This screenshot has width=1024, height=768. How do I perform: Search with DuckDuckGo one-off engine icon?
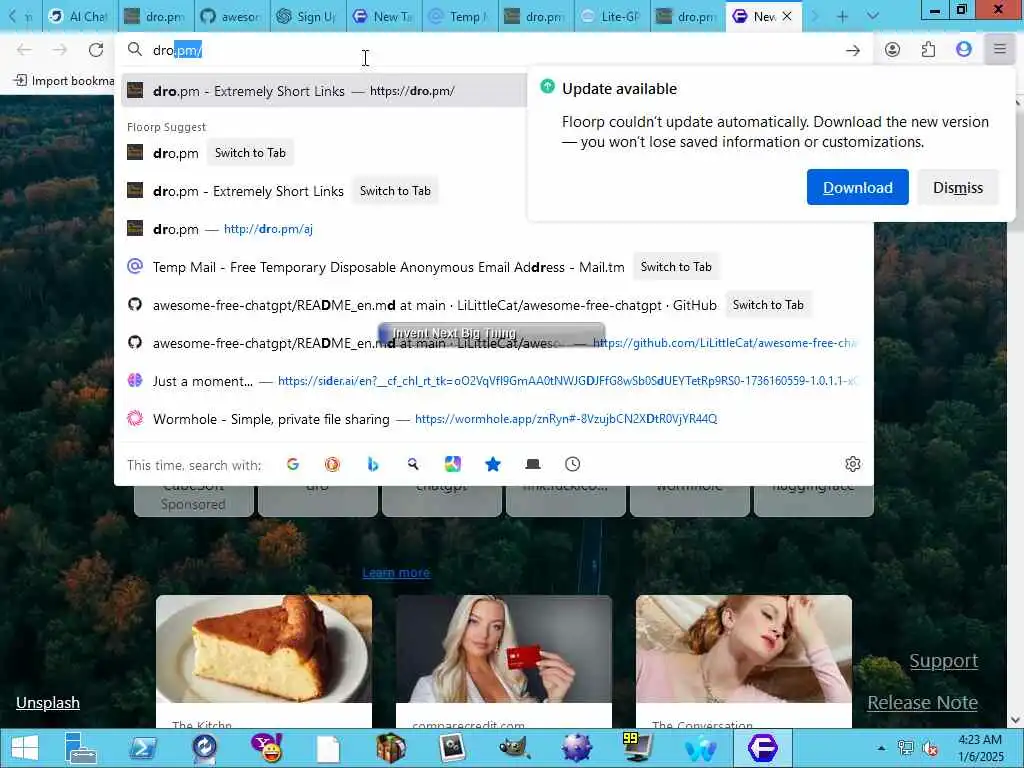(332, 464)
